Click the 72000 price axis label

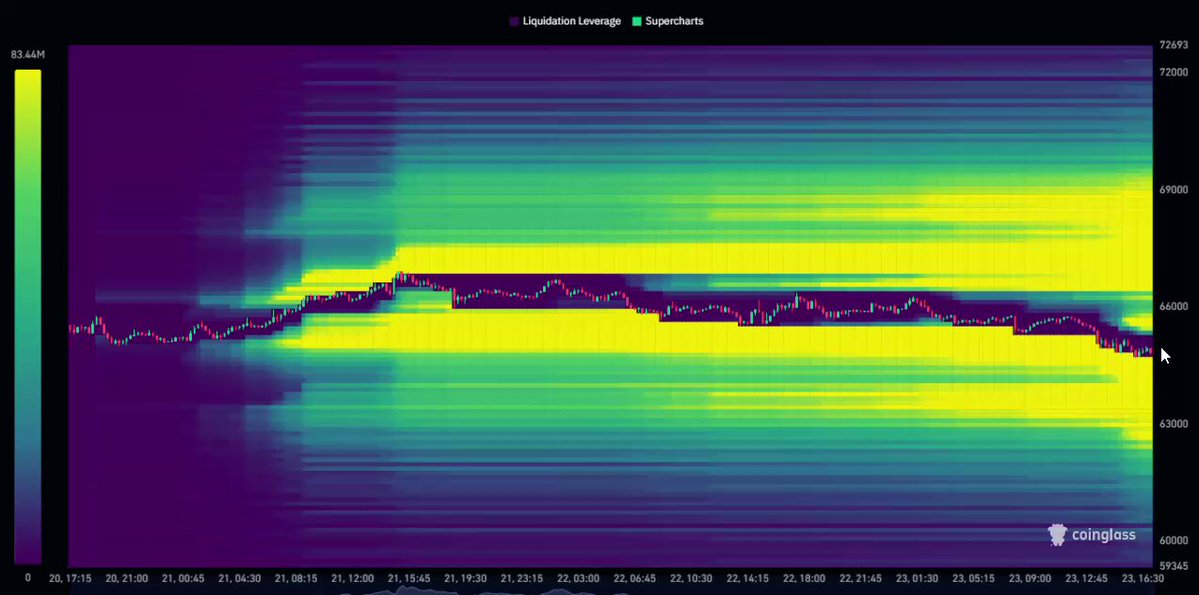1173,72
